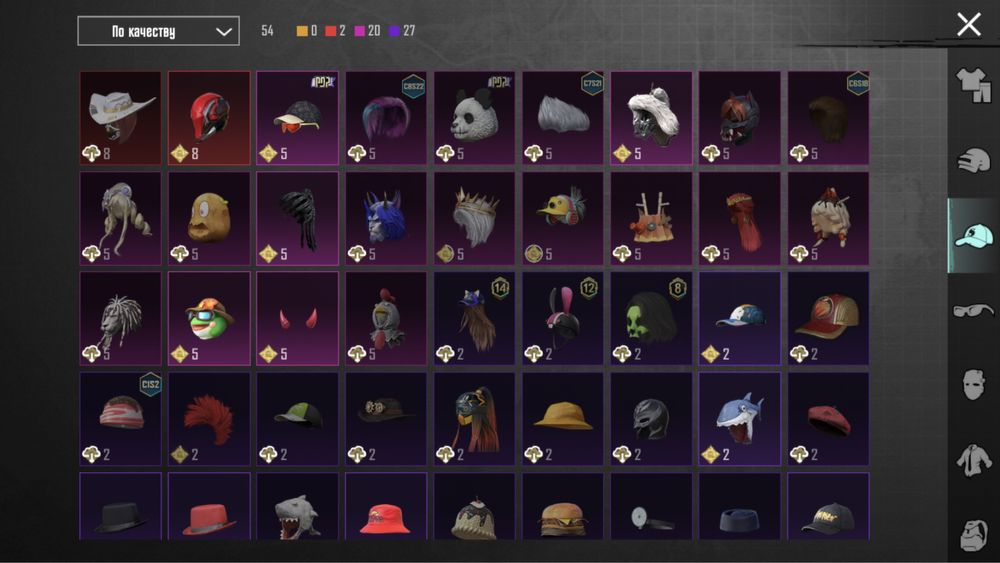Choose the panda head mask
Image resolution: width=1000 pixels, height=563 pixels.
coord(474,118)
